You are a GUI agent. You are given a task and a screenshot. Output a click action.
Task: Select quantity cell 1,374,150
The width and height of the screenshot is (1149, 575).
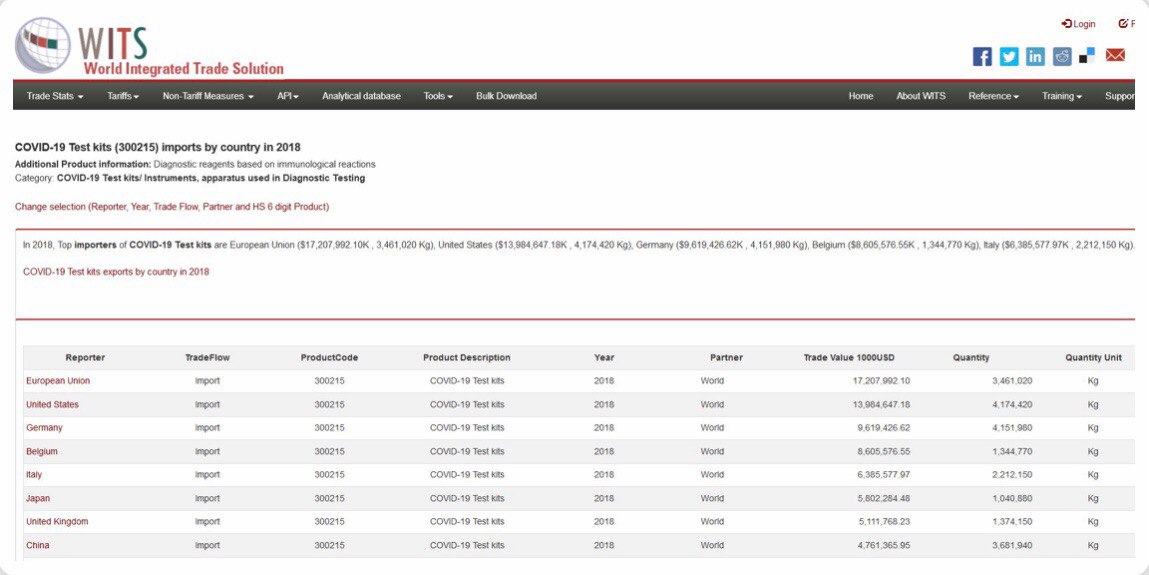point(1012,522)
